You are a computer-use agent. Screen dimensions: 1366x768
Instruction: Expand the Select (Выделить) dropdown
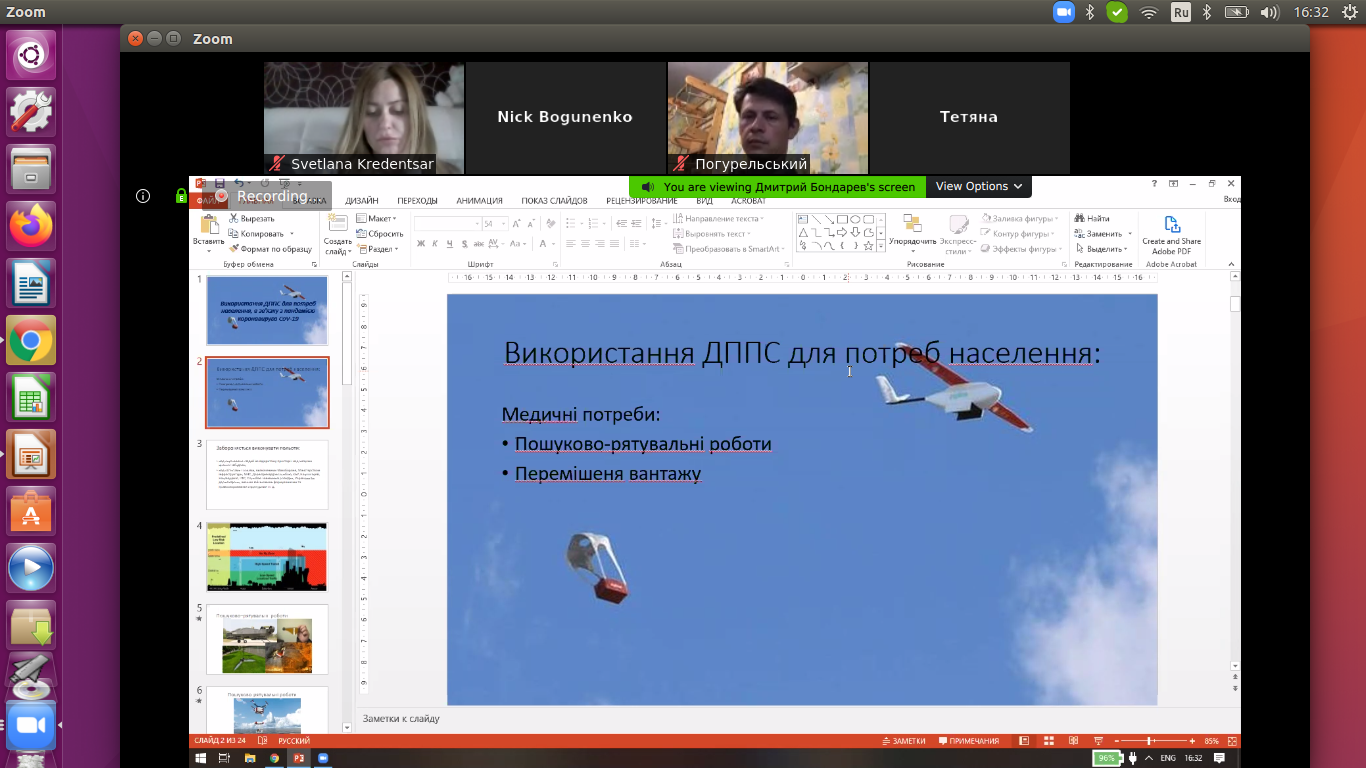pos(1104,249)
